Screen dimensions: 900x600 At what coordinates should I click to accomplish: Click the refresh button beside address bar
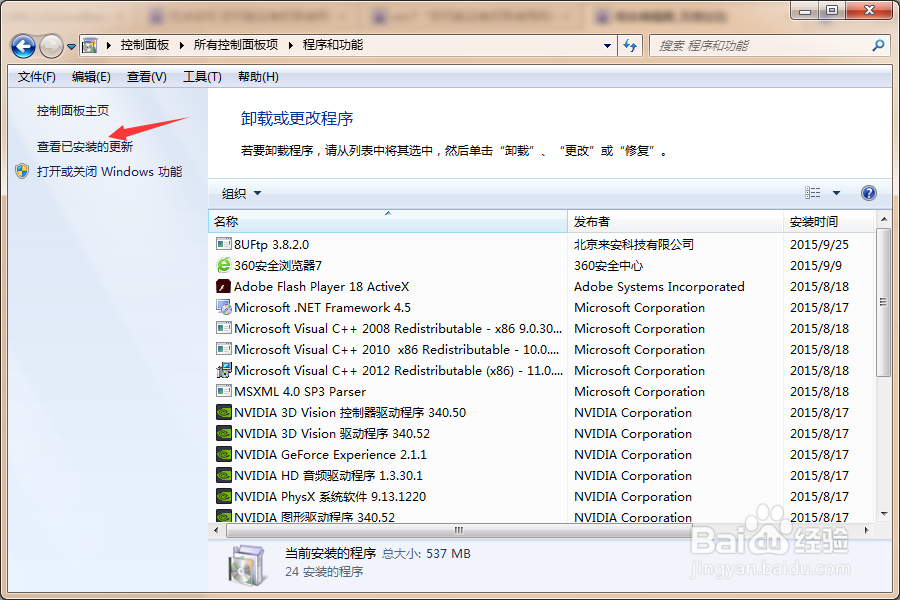click(630, 45)
